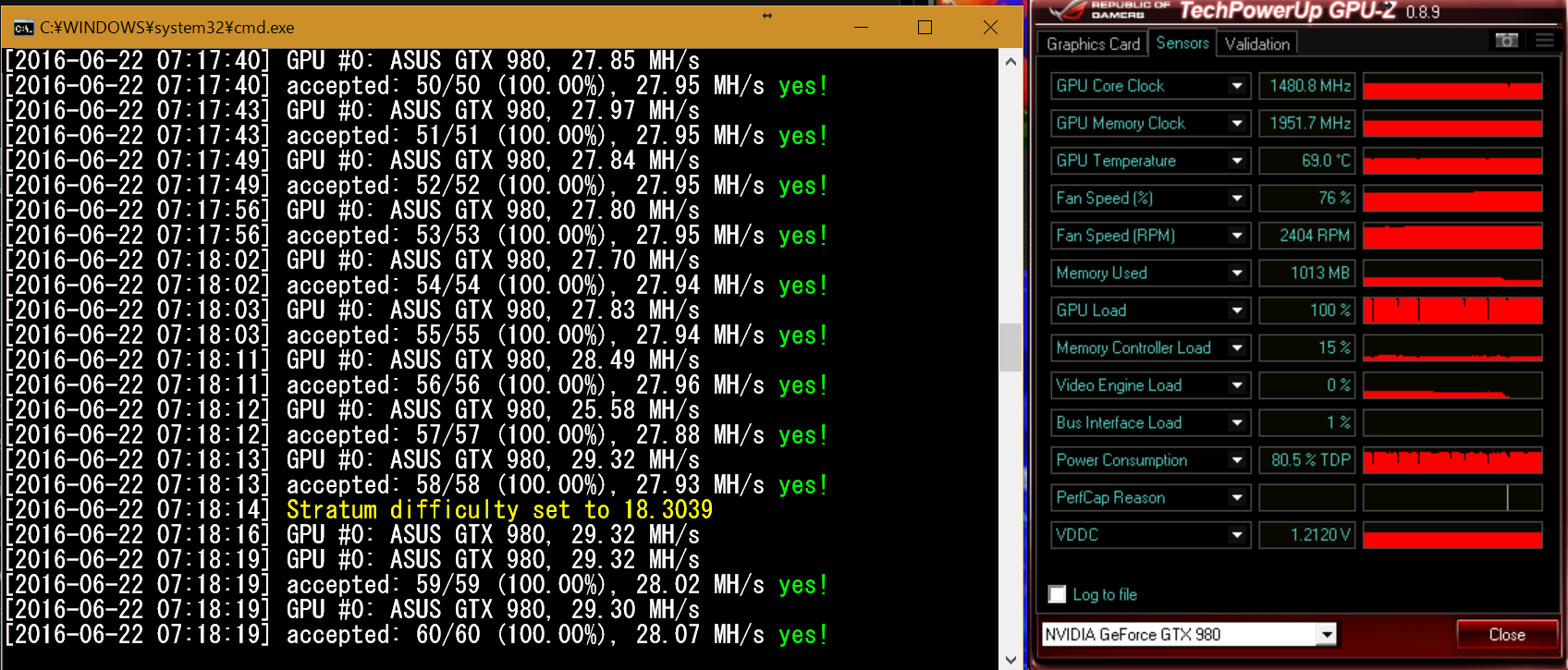The height and width of the screenshot is (670, 1568).
Task: Click the GPU Core Clock history graph
Action: click(x=1452, y=86)
